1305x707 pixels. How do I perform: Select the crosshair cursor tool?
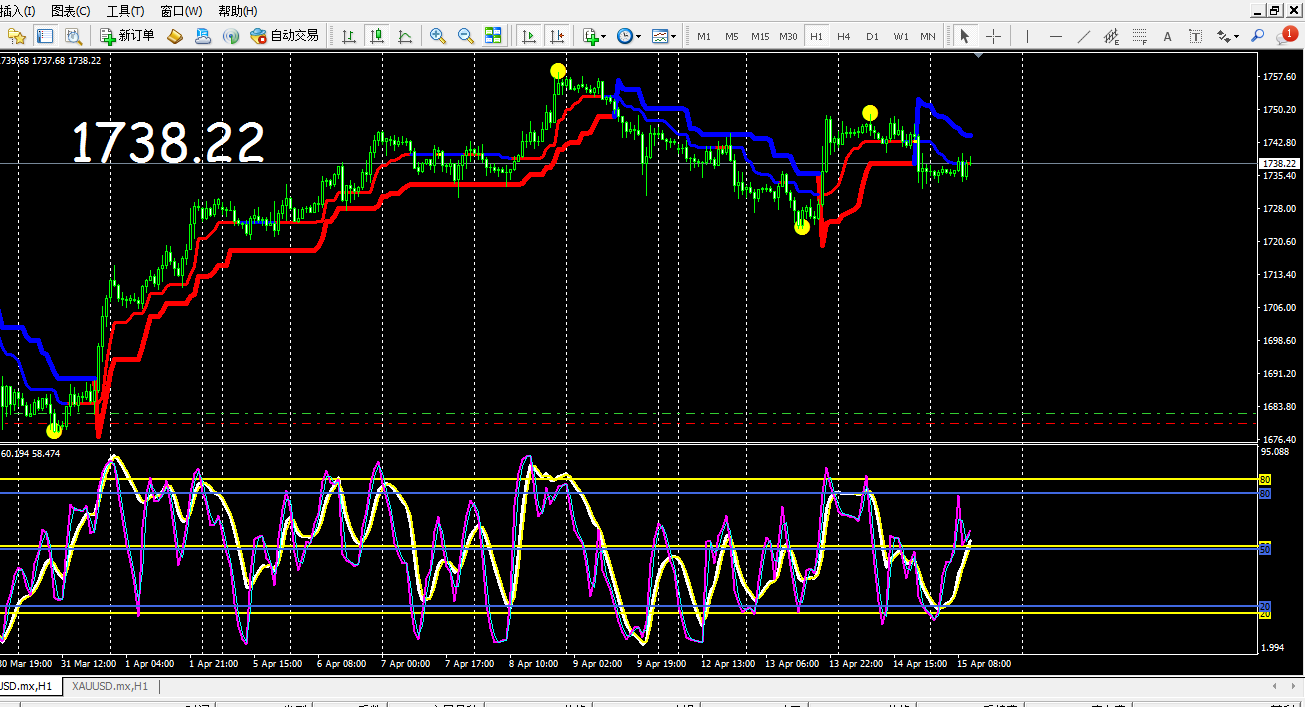993,36
